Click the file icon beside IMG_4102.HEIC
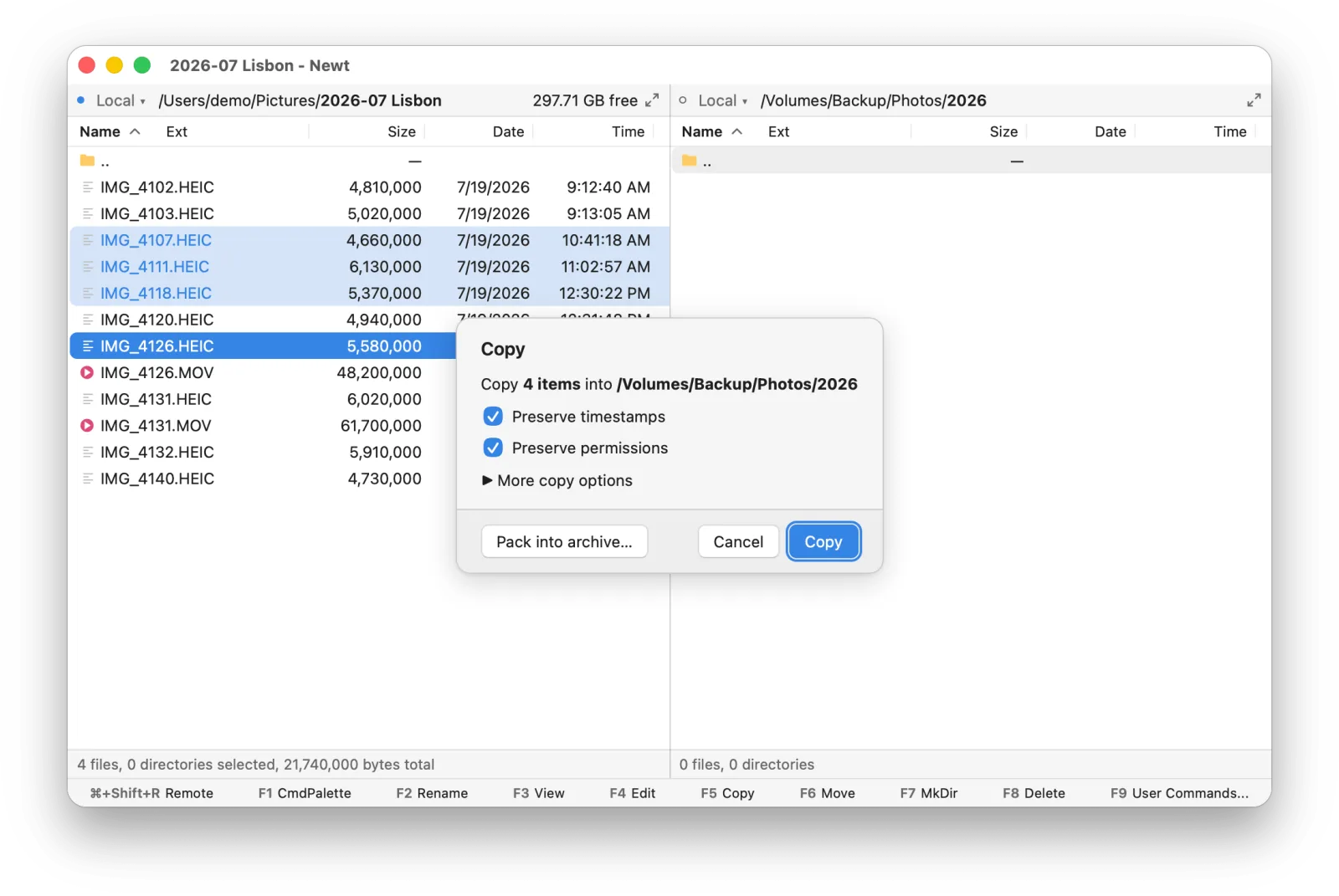Screen dimensions: 1339x896 (88, 187)
